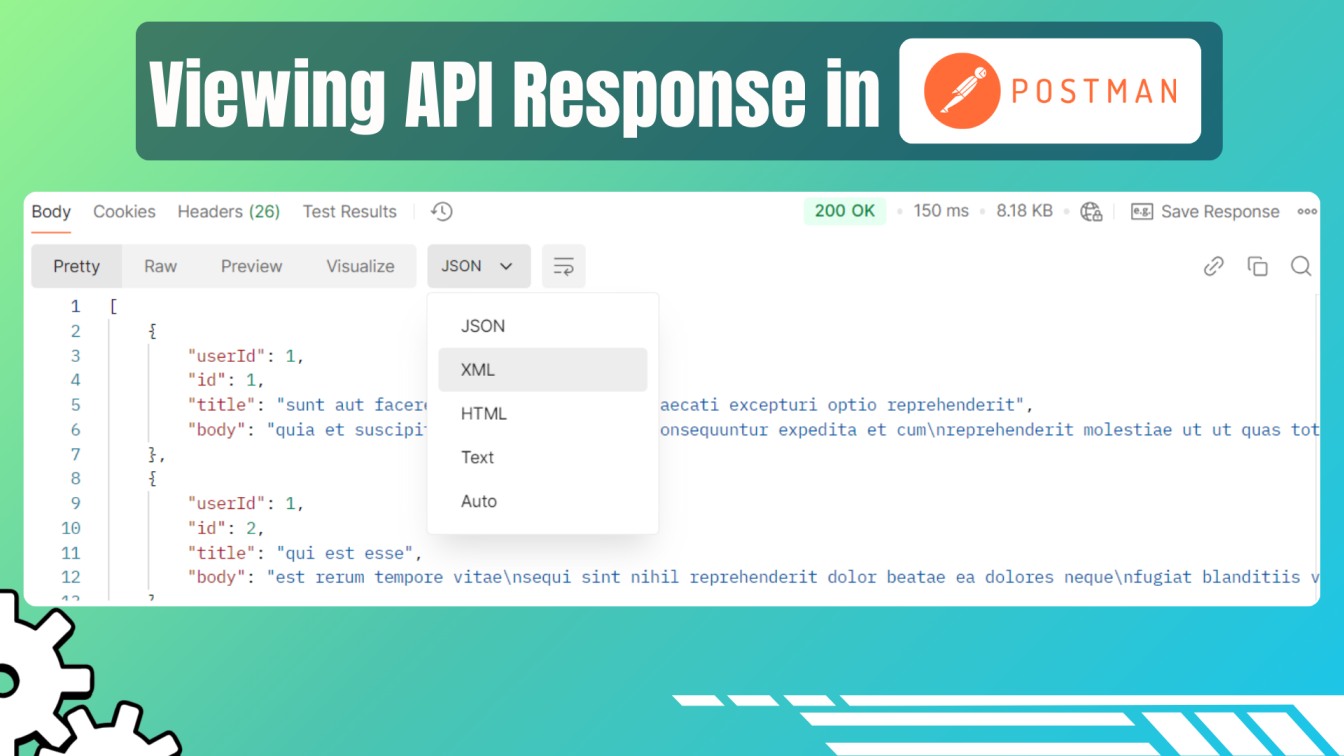
Task: Choose Text from the format menu
Action: pos(543,458)
